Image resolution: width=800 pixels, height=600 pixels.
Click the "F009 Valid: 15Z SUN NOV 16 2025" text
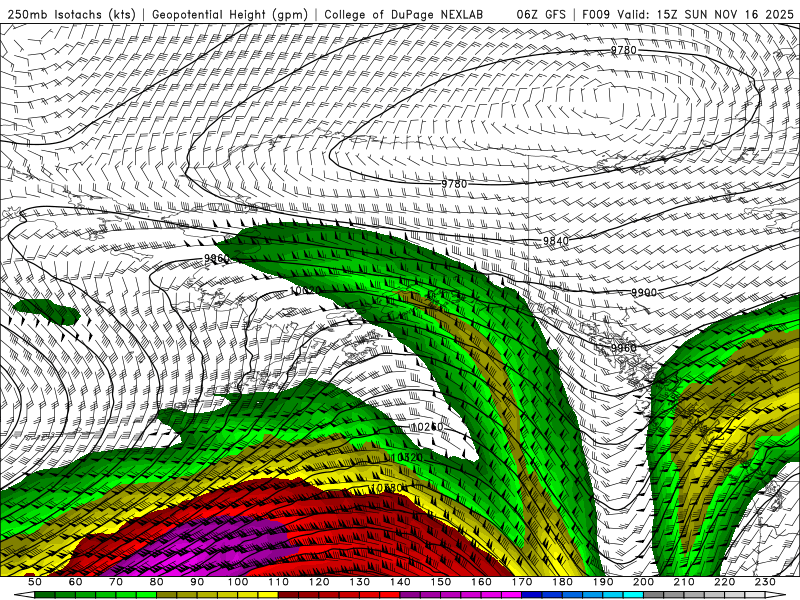tap(688, 14)
